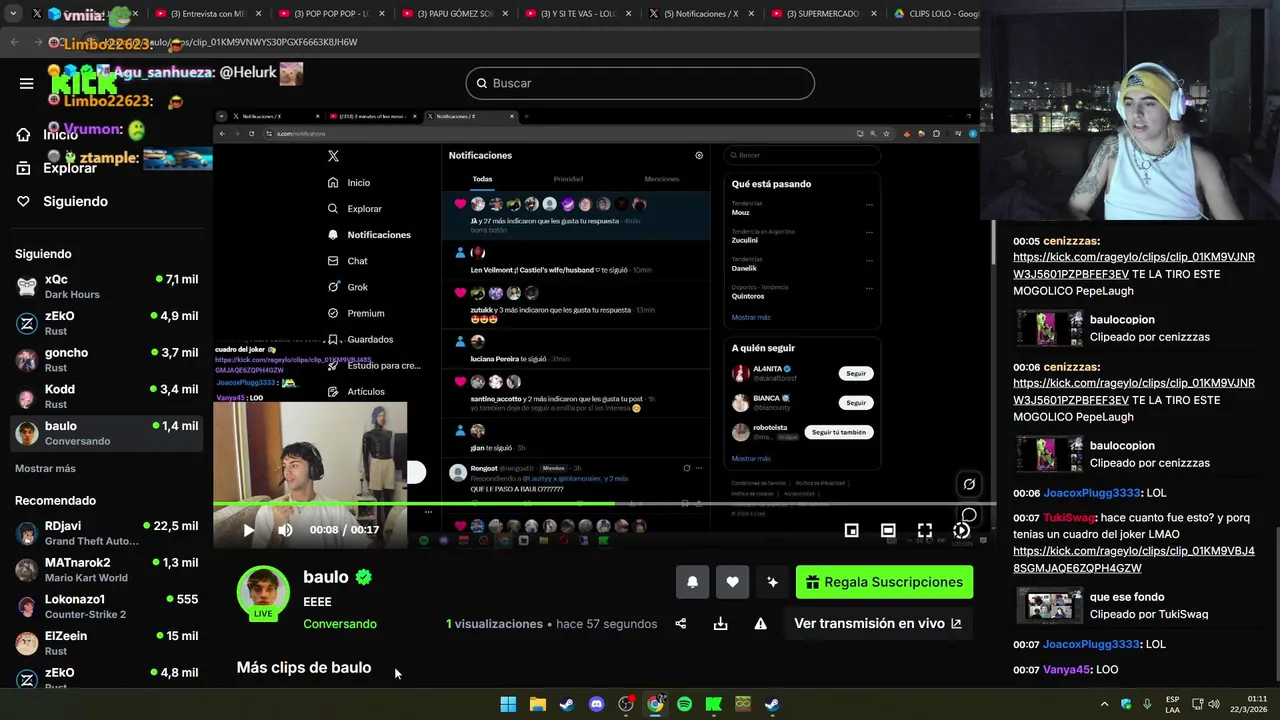Open the Siguiendo section with the heart icon
Image resolution: width=1280 pixels, height=720 pixels.
click(62, 201)
